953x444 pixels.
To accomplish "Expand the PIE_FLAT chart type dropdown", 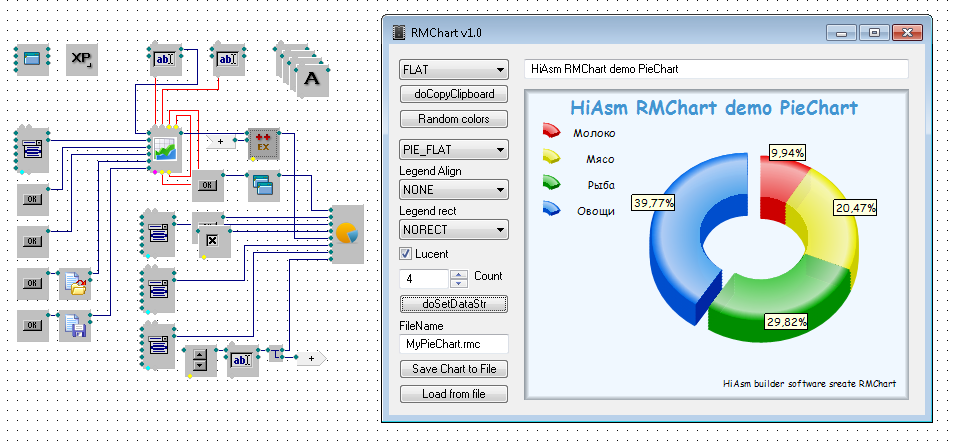I will click(453, 150).
